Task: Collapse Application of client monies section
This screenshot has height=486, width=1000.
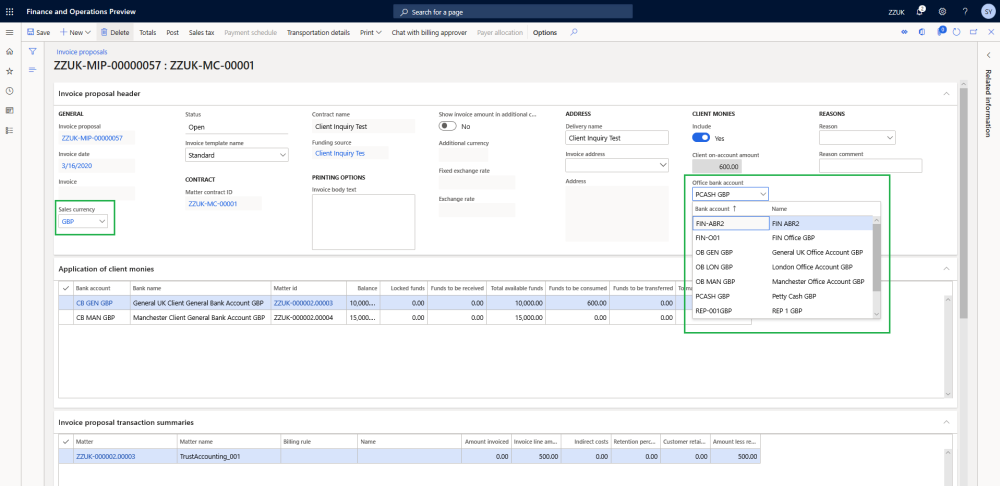Action: tap(946, 269)
